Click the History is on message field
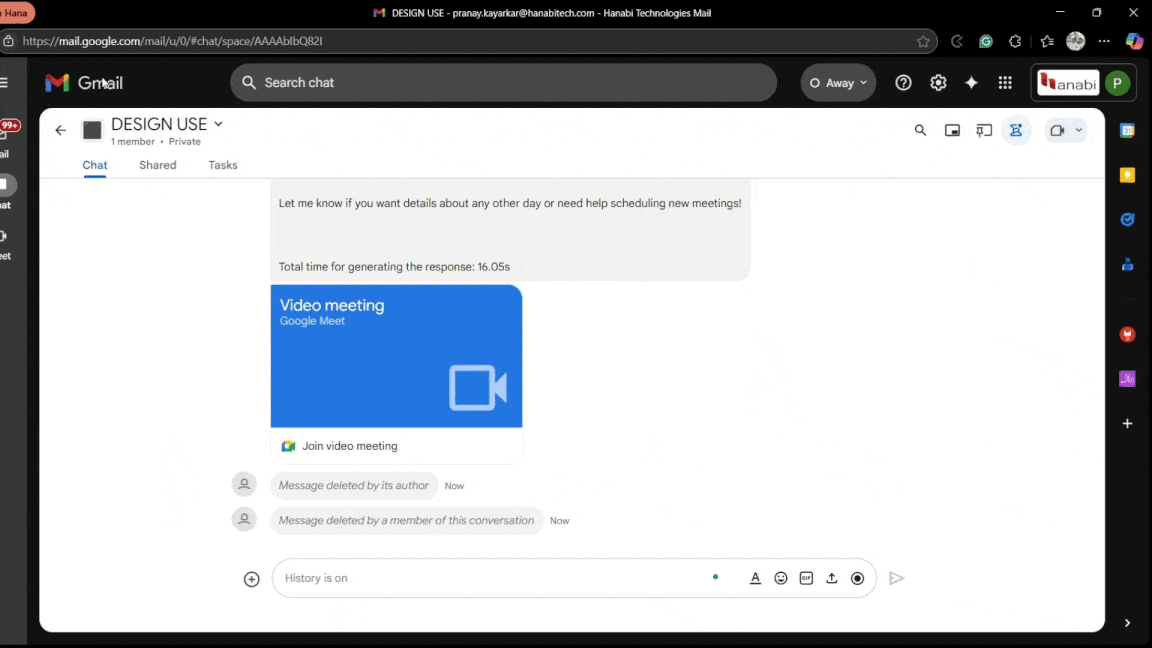Viewport: 1152px width, 648px height. (490, 578)
